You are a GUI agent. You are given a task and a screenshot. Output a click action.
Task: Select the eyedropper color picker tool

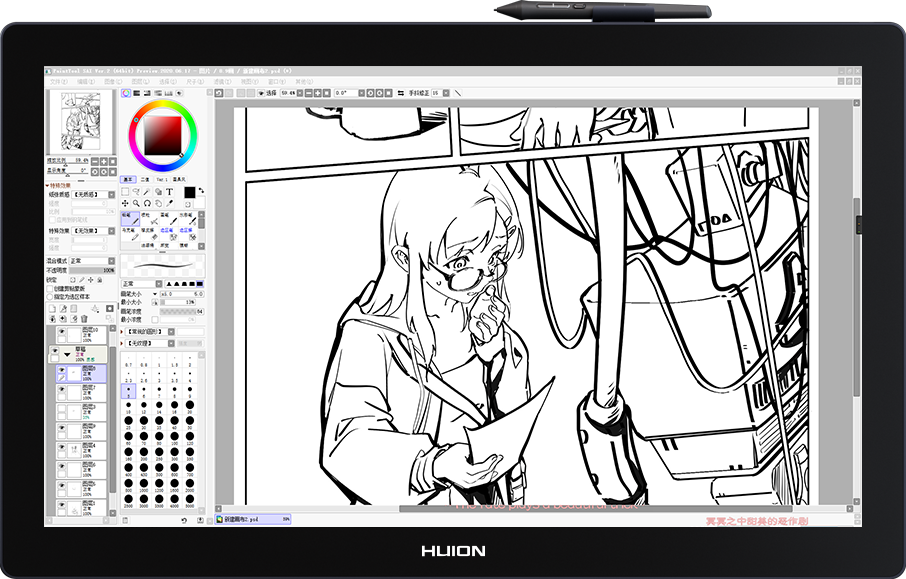point(169,203)
